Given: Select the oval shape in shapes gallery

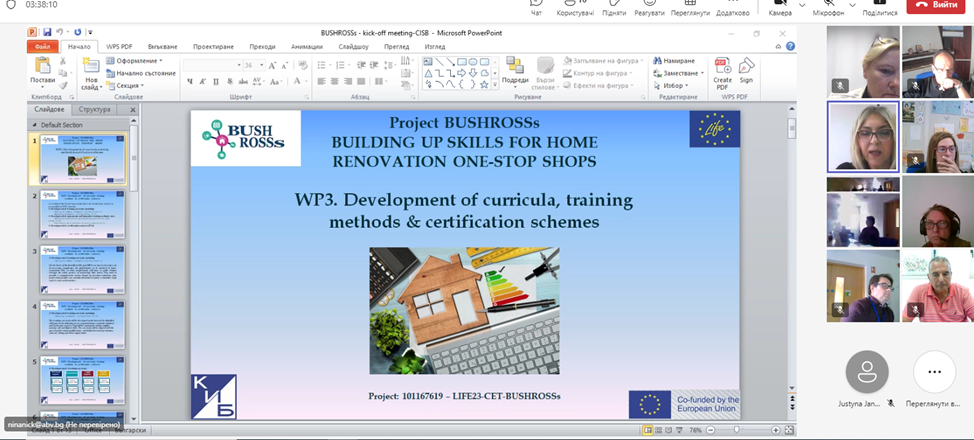Looking at the screenshot, I should (x=473, y=62).
